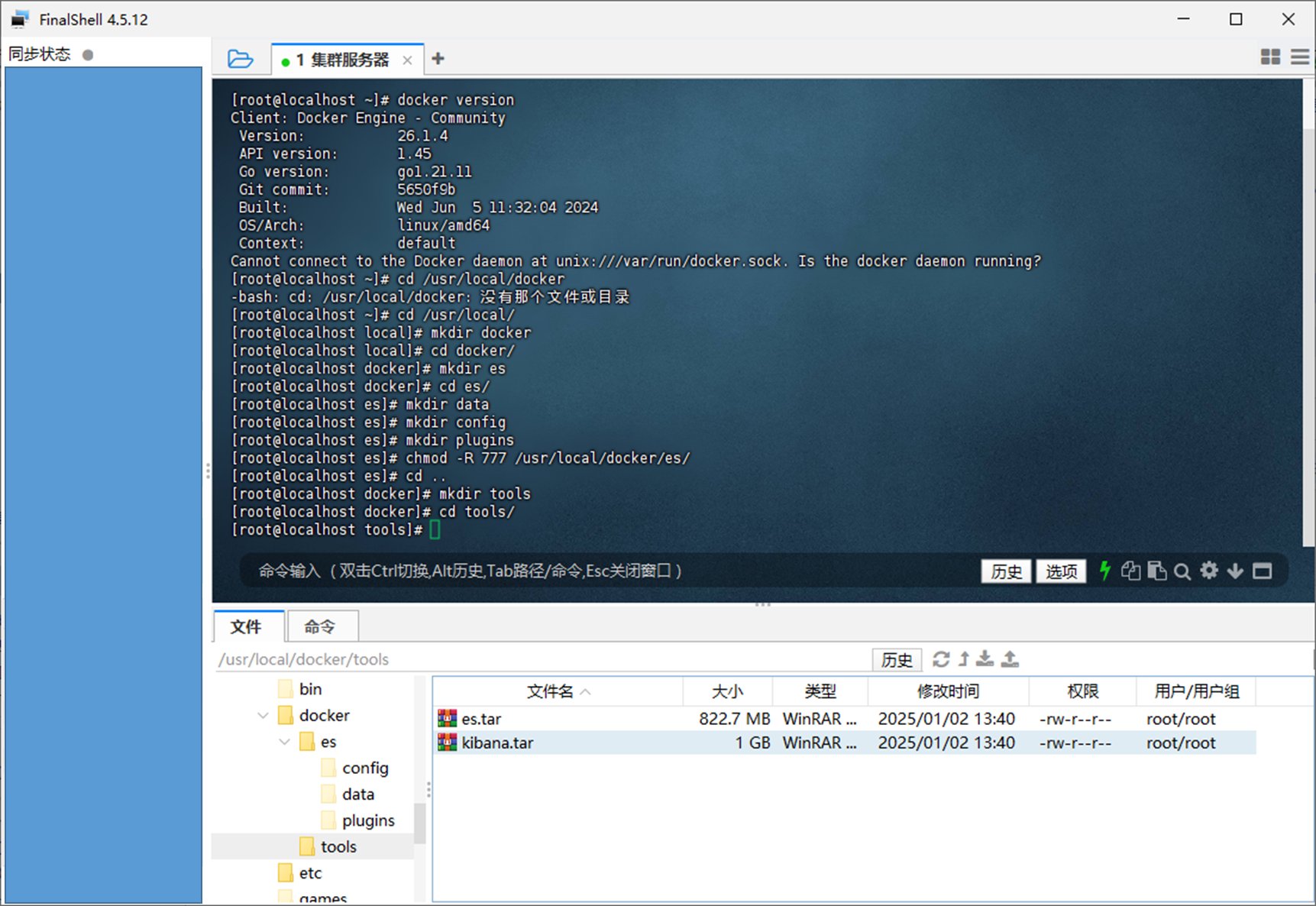Add a new session tab
This screenshot has height=906, width=1316.
click(438, 59)
